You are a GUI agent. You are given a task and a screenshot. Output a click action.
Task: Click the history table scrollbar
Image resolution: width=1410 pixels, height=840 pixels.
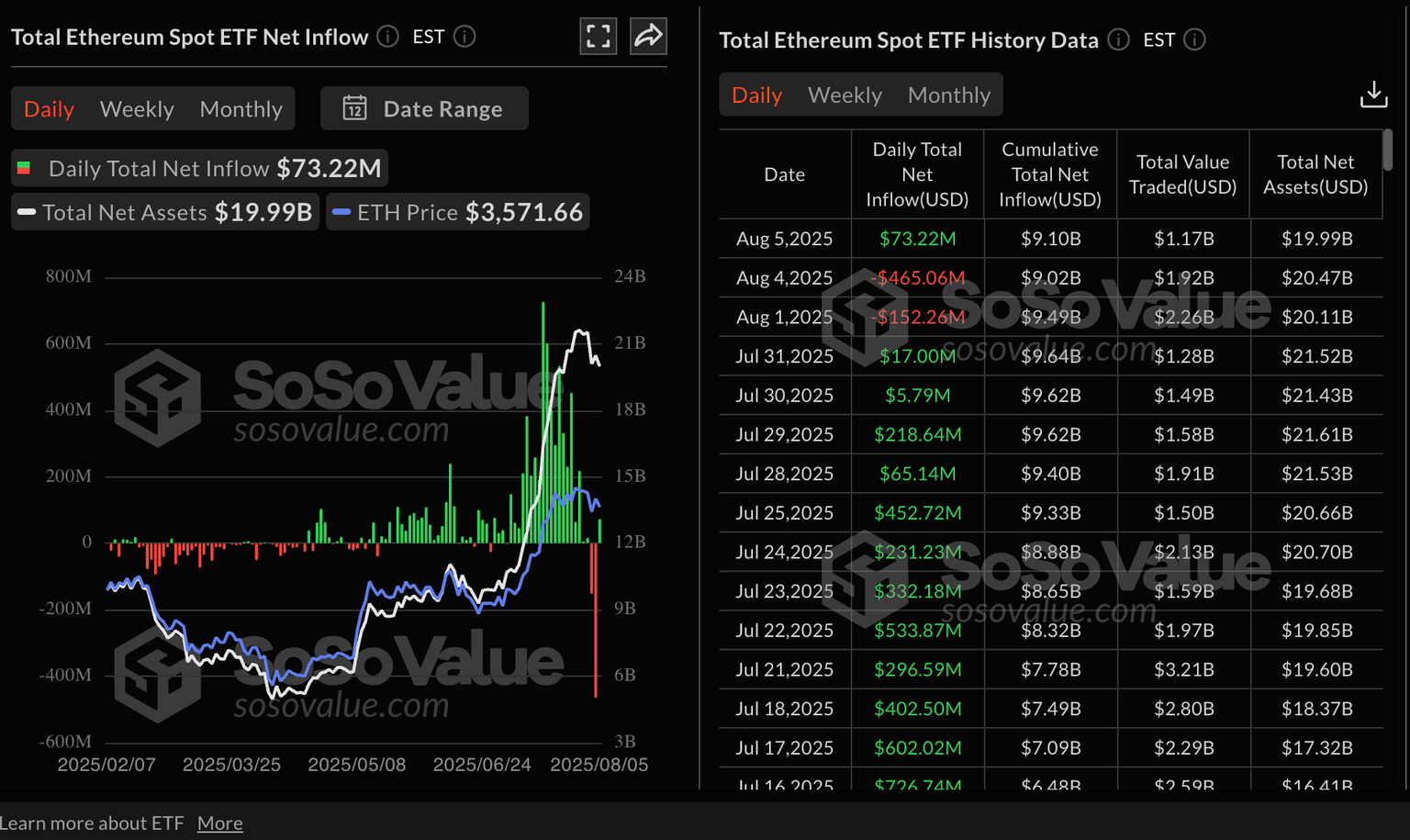pos(1387,150)
